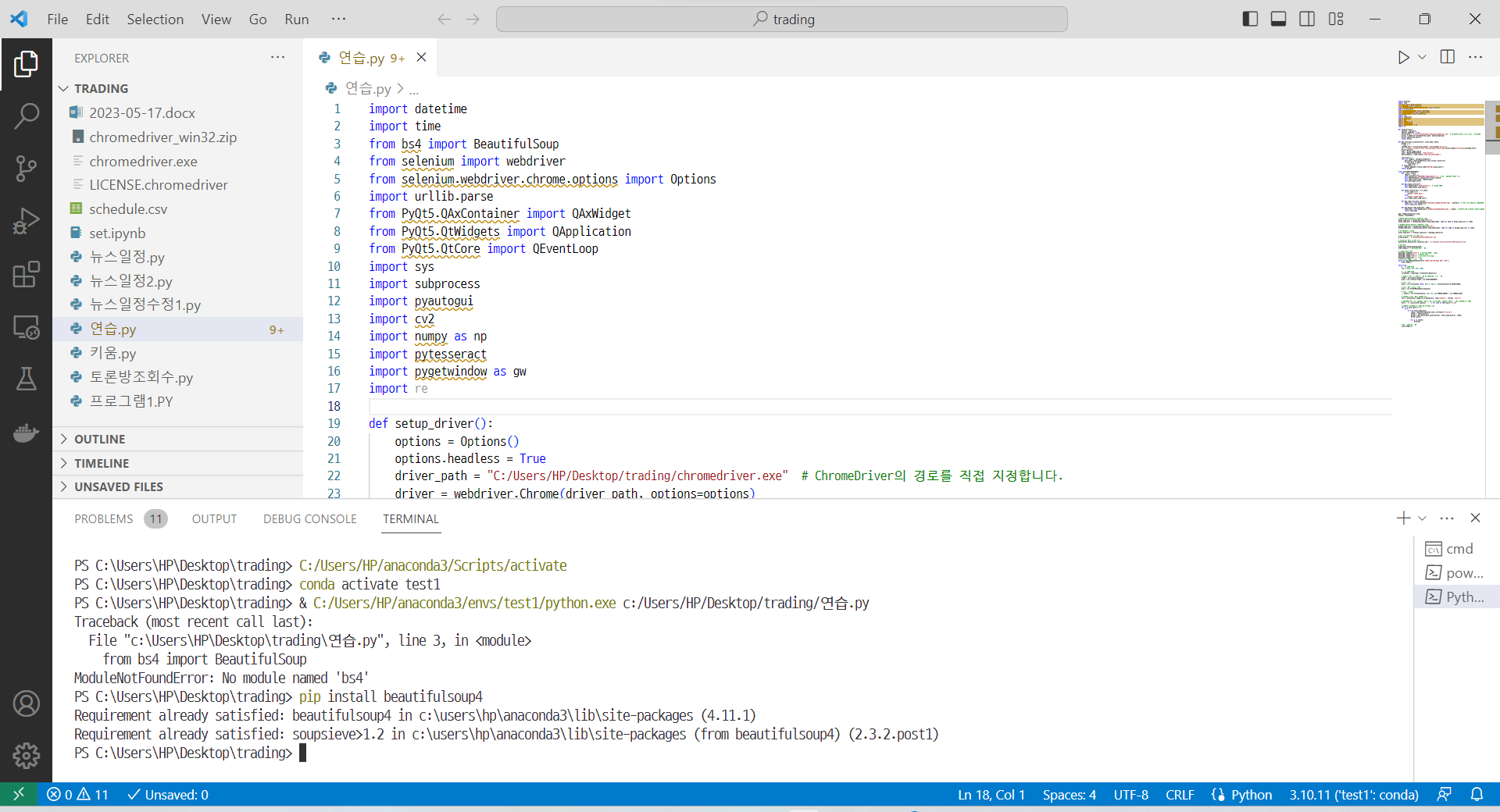Open the Testing flask view
This screenshot has height=812, width=1500.
coord(26,379)
